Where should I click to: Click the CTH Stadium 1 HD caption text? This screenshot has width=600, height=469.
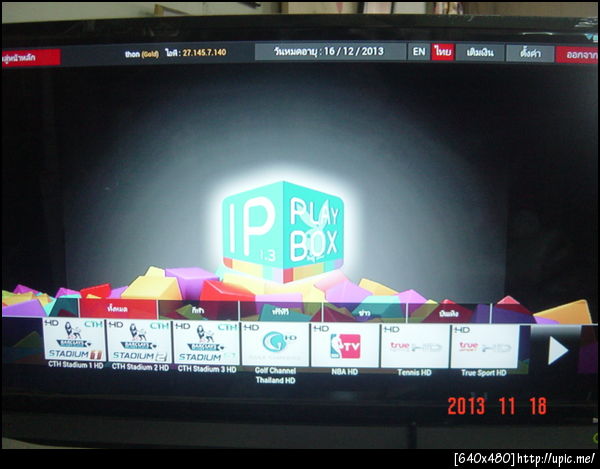point(76,365)
